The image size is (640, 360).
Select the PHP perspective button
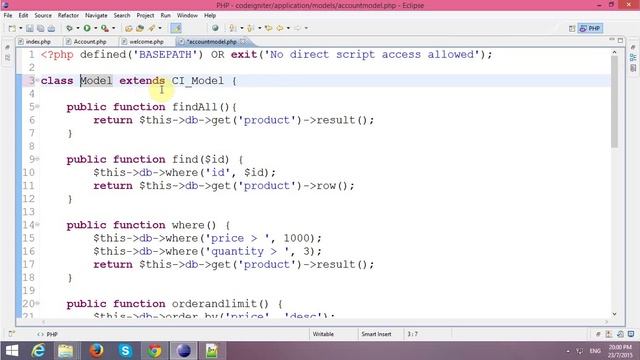590,28
